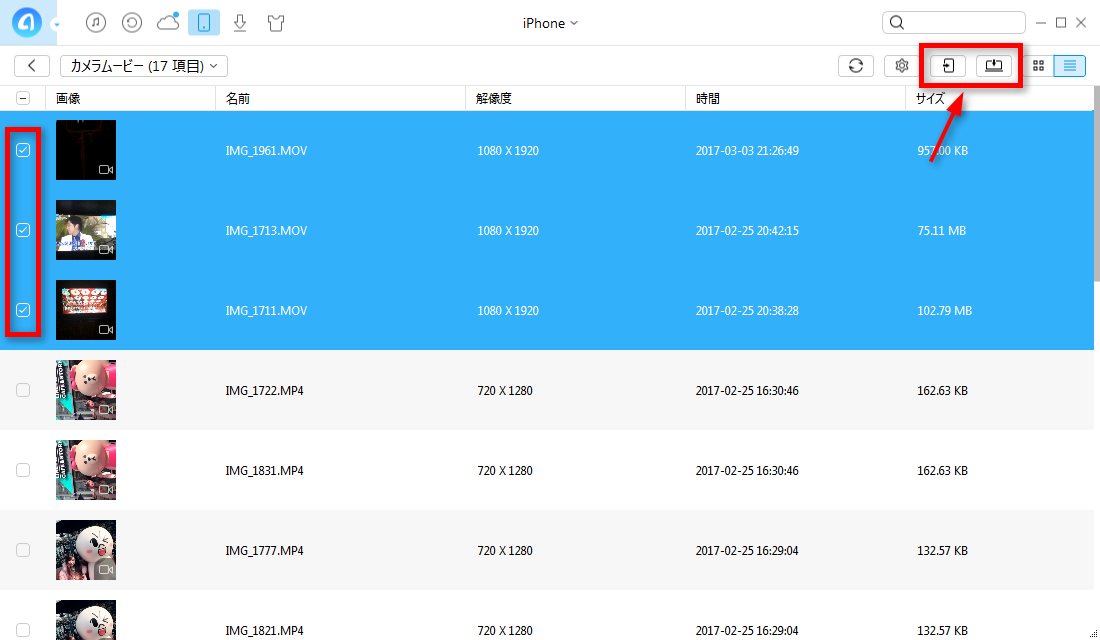Open the IMG_1713.MOV thumbnail

86,230
